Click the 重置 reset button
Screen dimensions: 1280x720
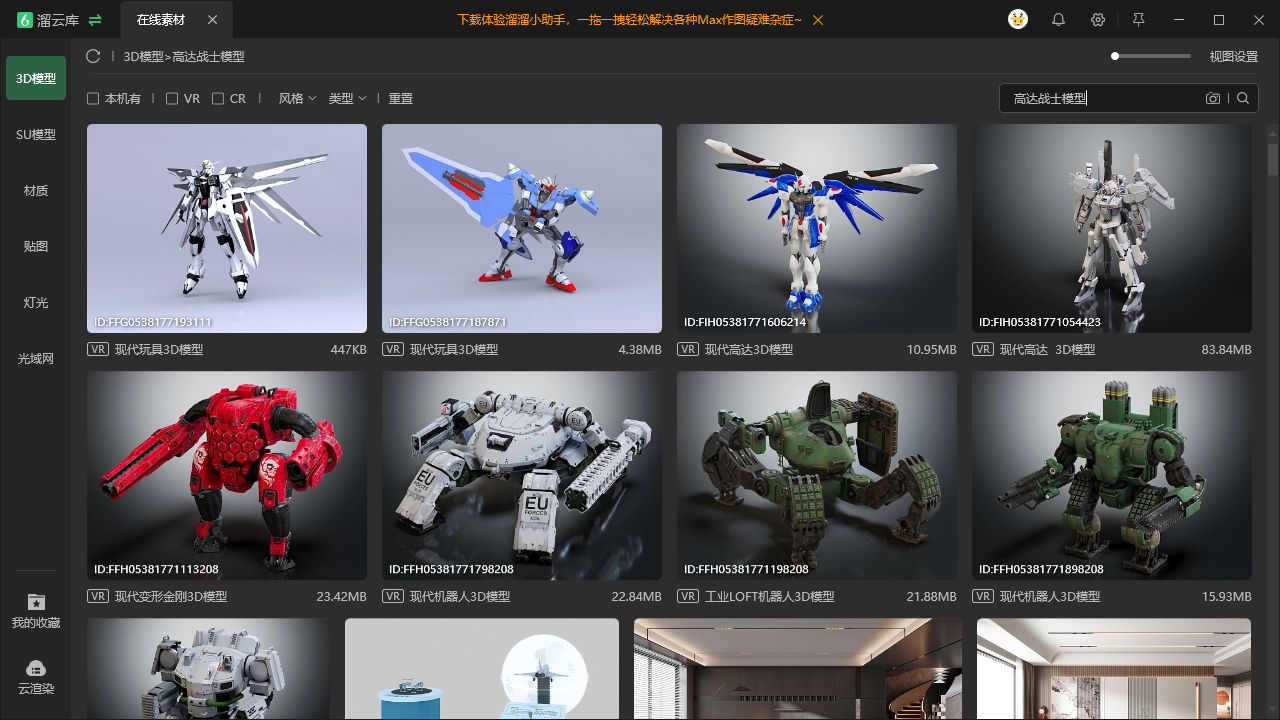click(x=401, y=98)
